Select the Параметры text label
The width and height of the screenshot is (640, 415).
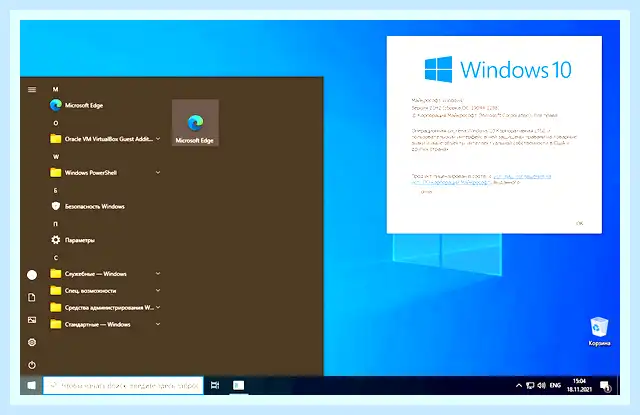pos(80,240)
